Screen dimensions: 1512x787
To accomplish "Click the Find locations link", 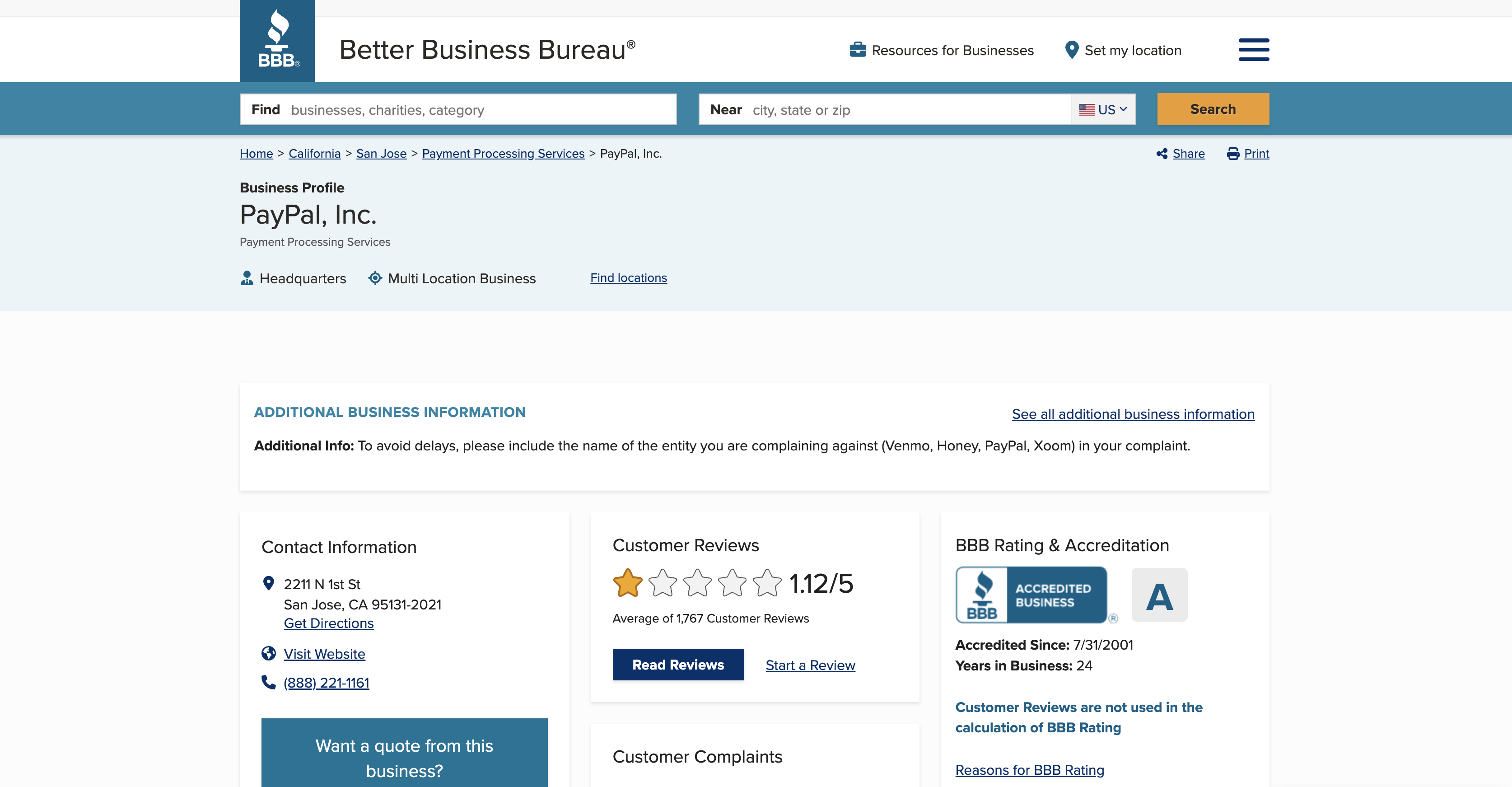I will [x=629, y=278].
